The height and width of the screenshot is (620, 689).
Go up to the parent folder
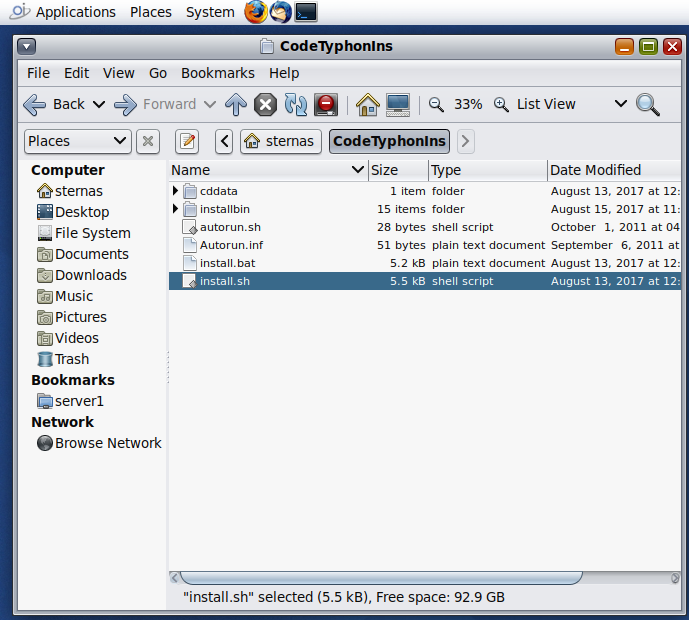point(236,105)
